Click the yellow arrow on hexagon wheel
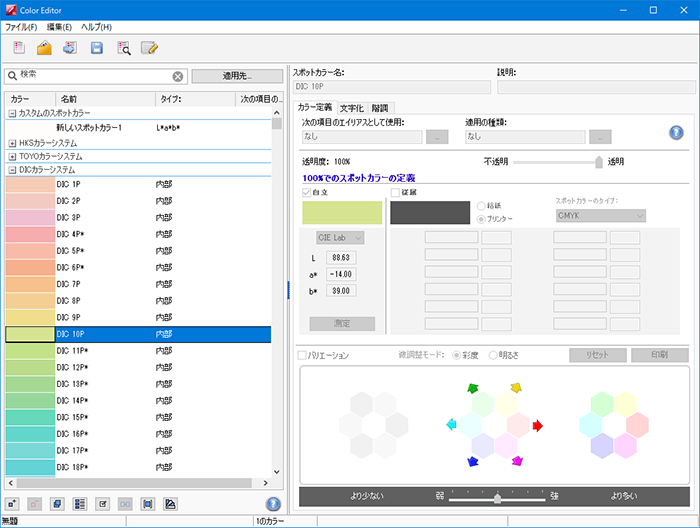Screen dimensions: 700x528 point(516,387)
